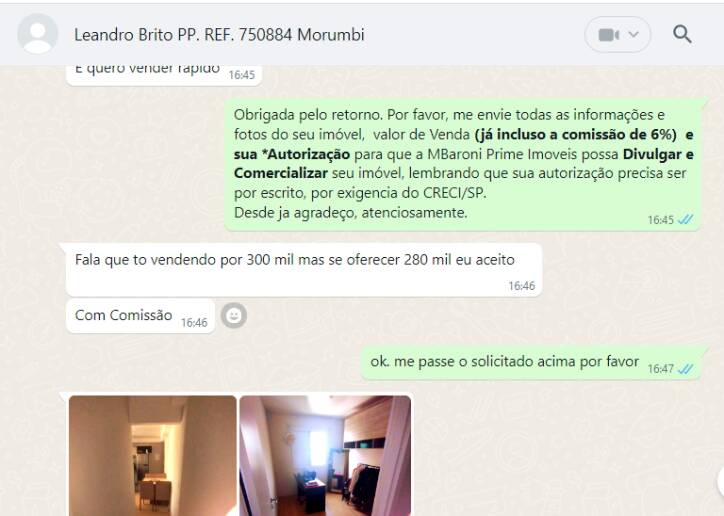Click the scroll-to-bottom button at right edge
The image size is (724, 516).
click(720, 481)
